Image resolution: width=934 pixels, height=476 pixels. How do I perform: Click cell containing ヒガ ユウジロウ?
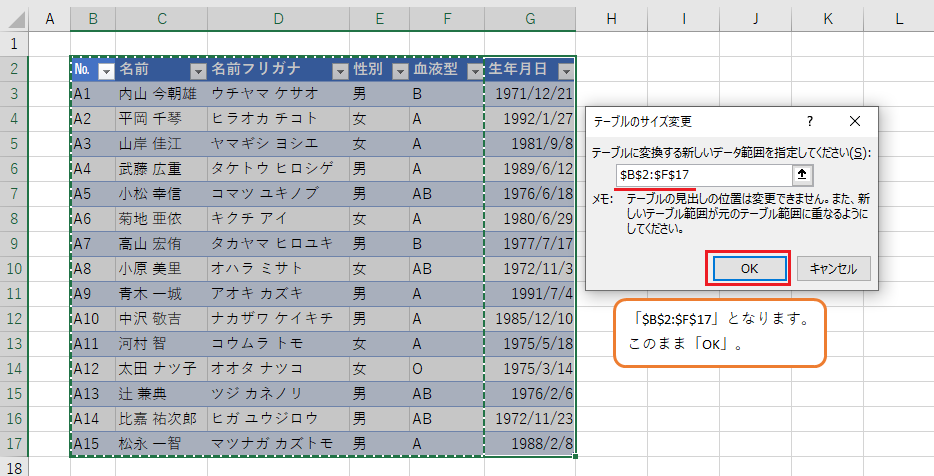coord(279,419)
